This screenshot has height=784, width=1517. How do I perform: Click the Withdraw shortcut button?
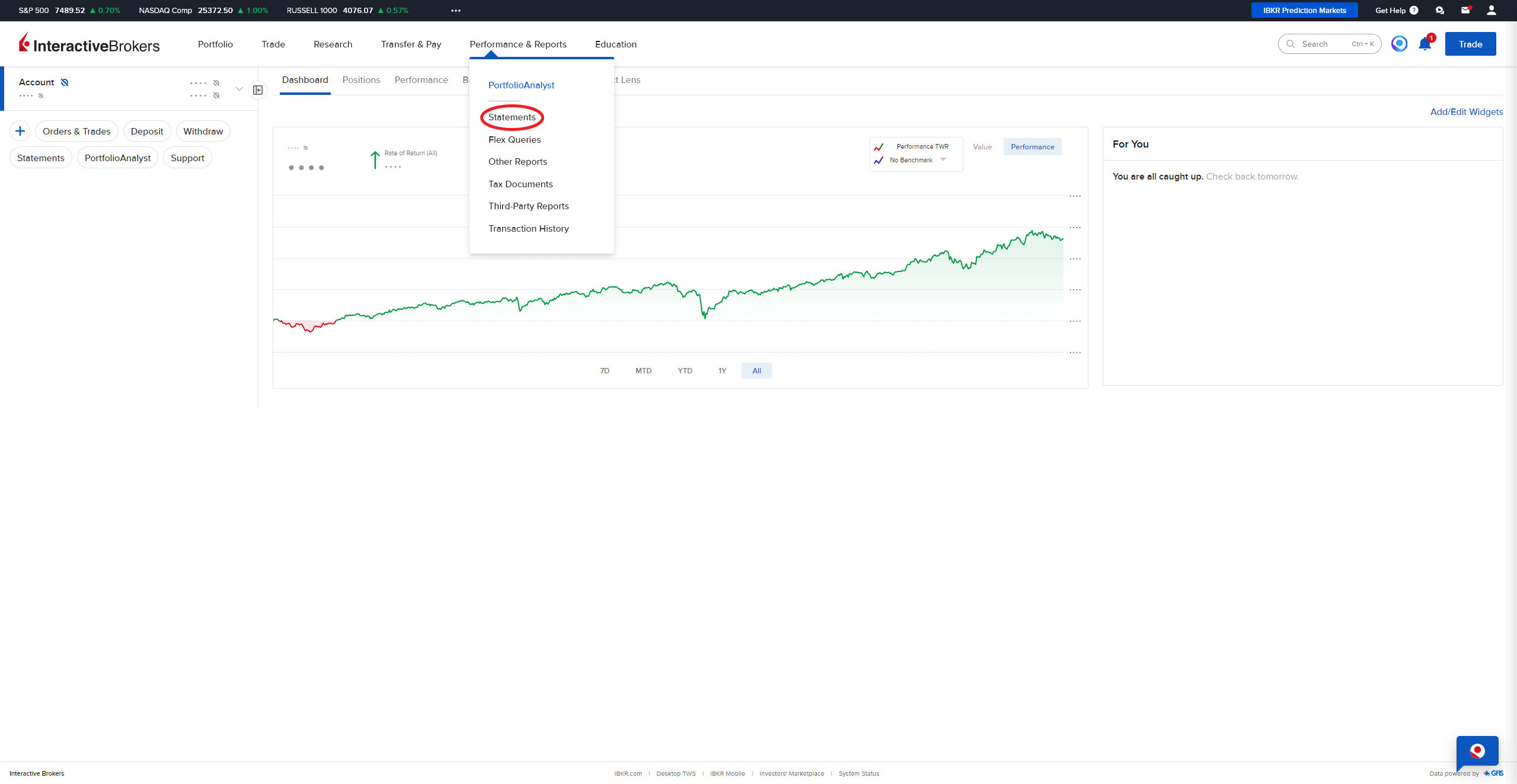click(203, 132)
